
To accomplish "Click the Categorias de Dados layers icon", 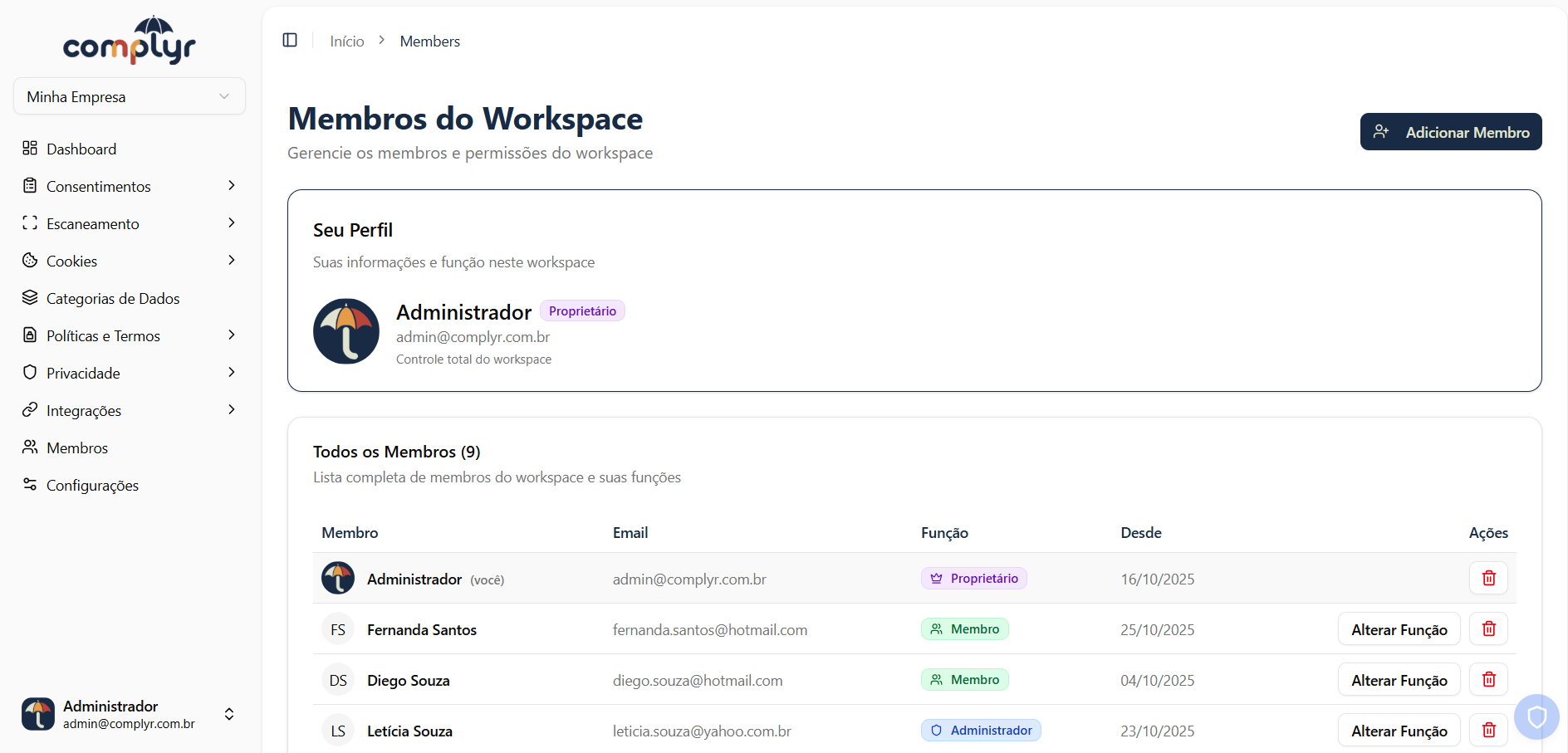I will point(30,298).
